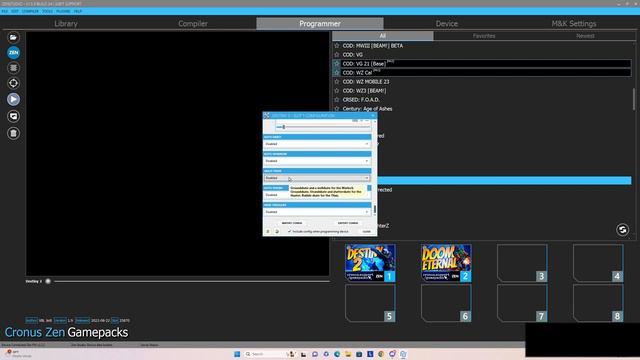Screen dimensions: 640x360
Task: Select empty memory slot 4
Action: 598,263
